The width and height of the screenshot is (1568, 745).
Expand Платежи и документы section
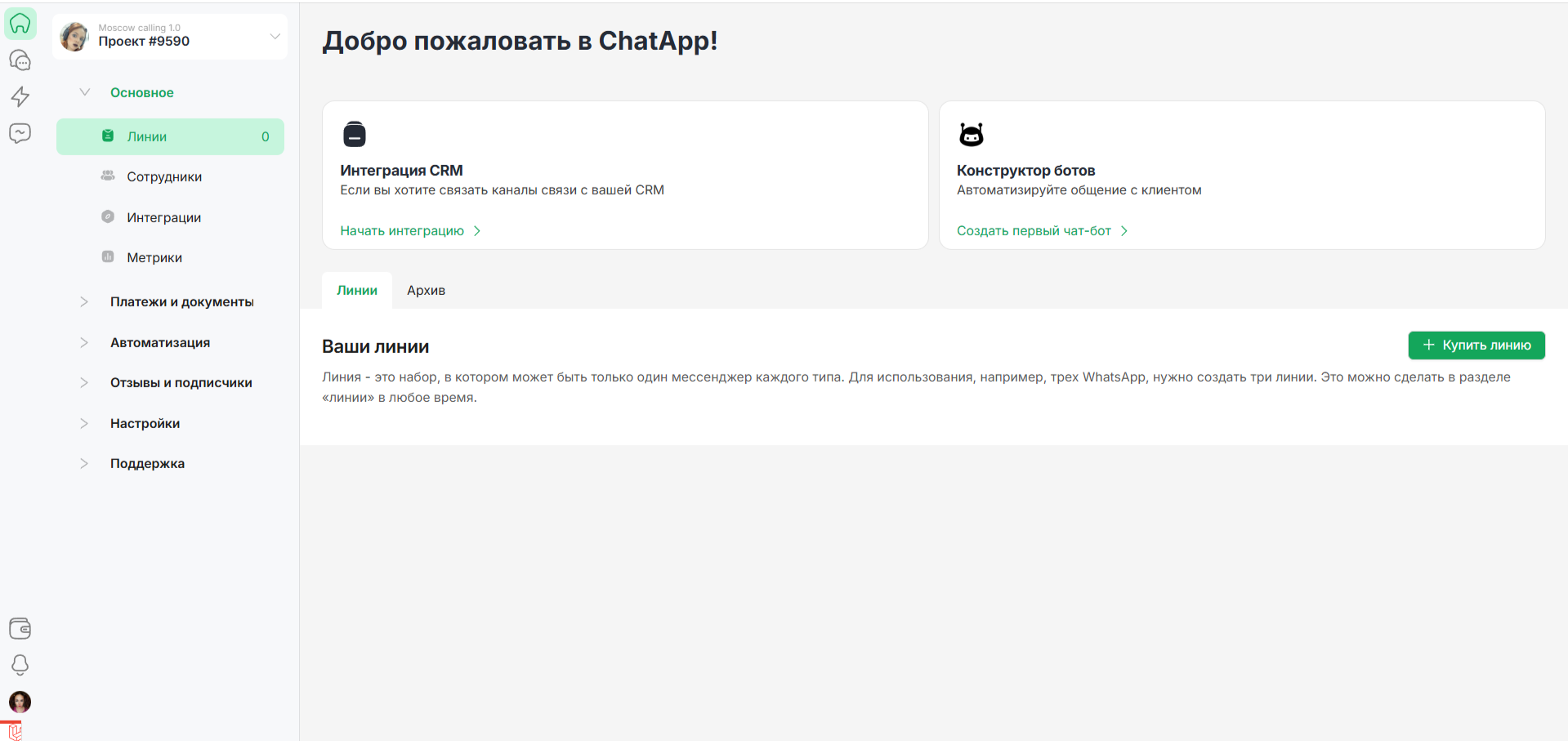(181, 302)
